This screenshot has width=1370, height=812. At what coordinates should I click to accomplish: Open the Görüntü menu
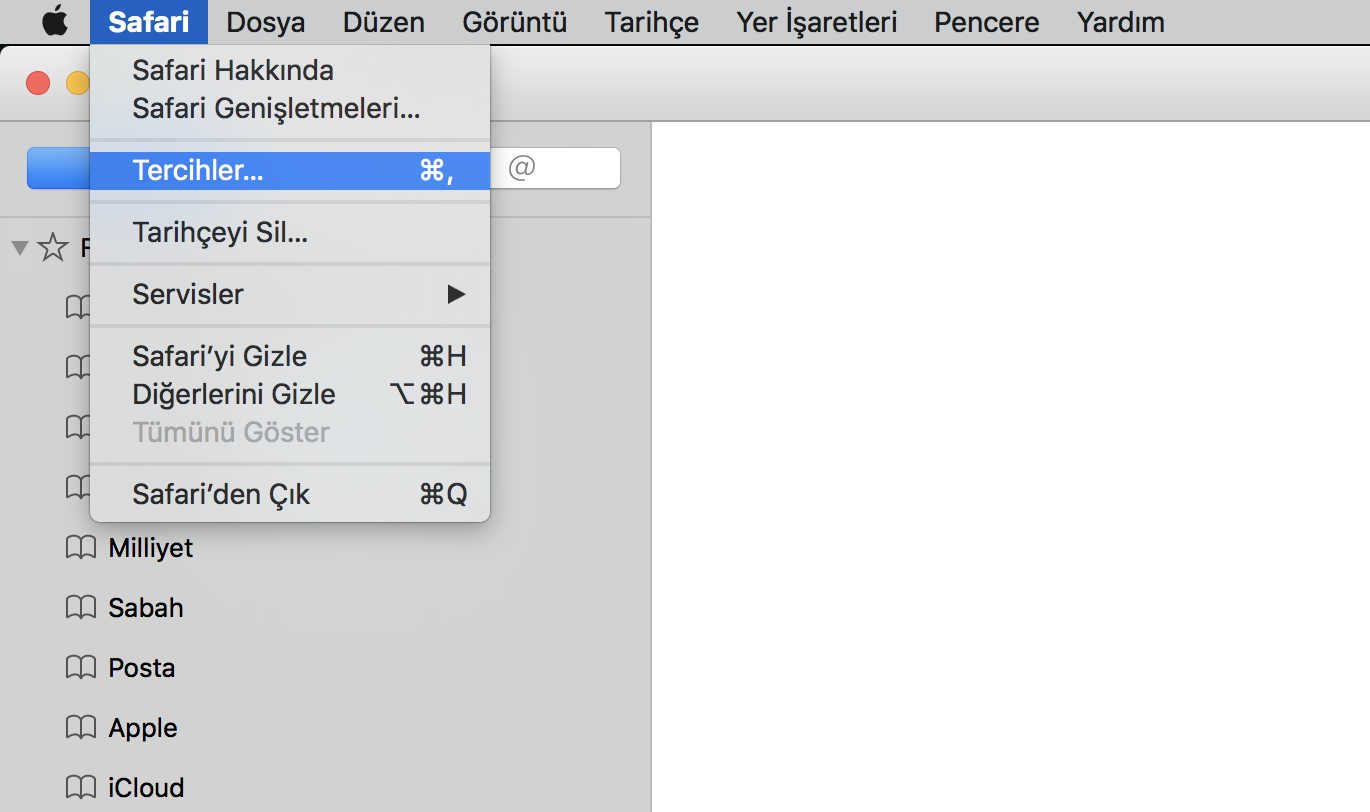tap(514, 21)
